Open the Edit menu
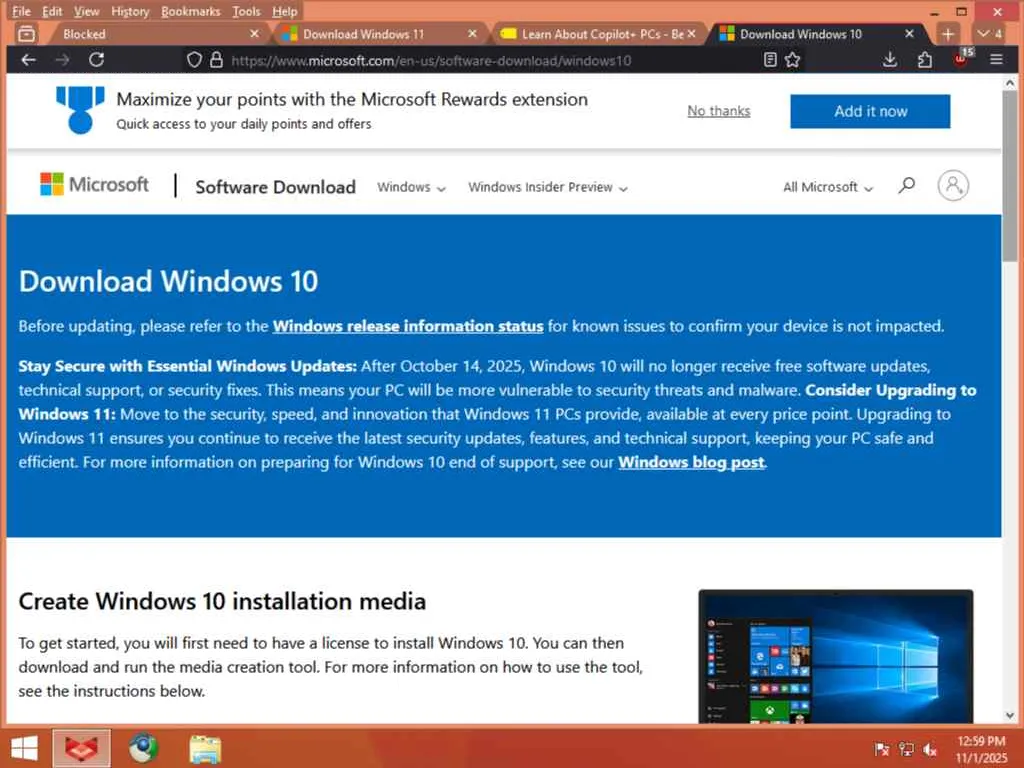The height and width of the screenshot is (768, 1024). click(52, 11)
